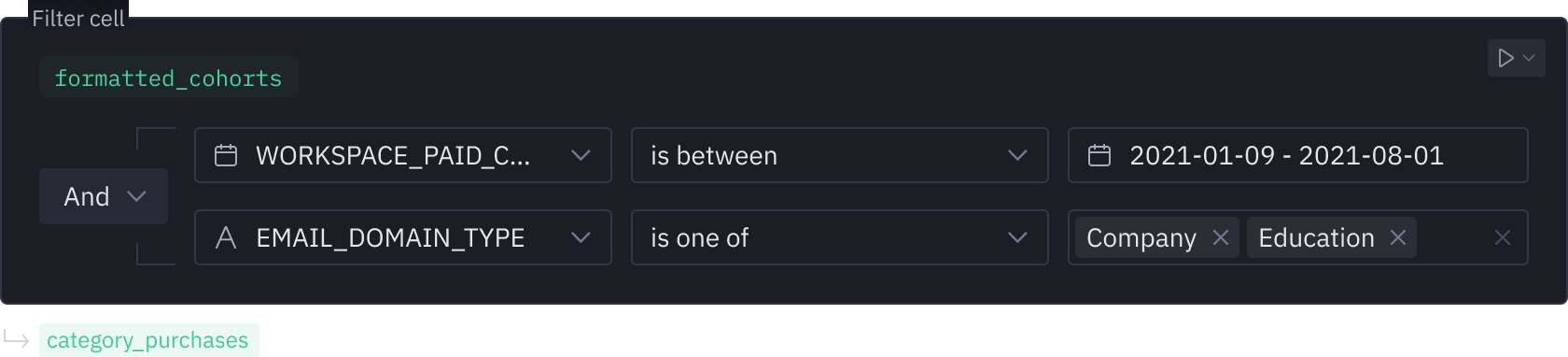Remove the Education tag
The width and height of the screenshot is (1568, 357).
tap(1397, 237)
